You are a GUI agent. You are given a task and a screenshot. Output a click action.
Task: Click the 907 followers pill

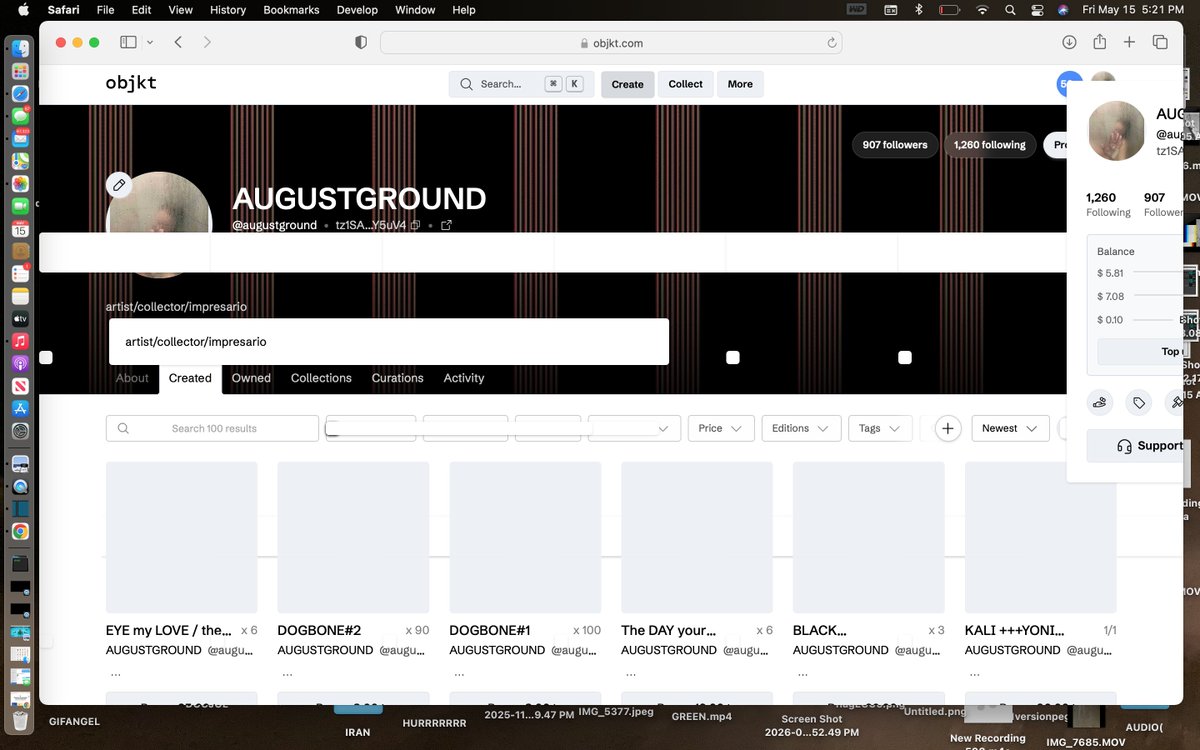click(895, 145)
